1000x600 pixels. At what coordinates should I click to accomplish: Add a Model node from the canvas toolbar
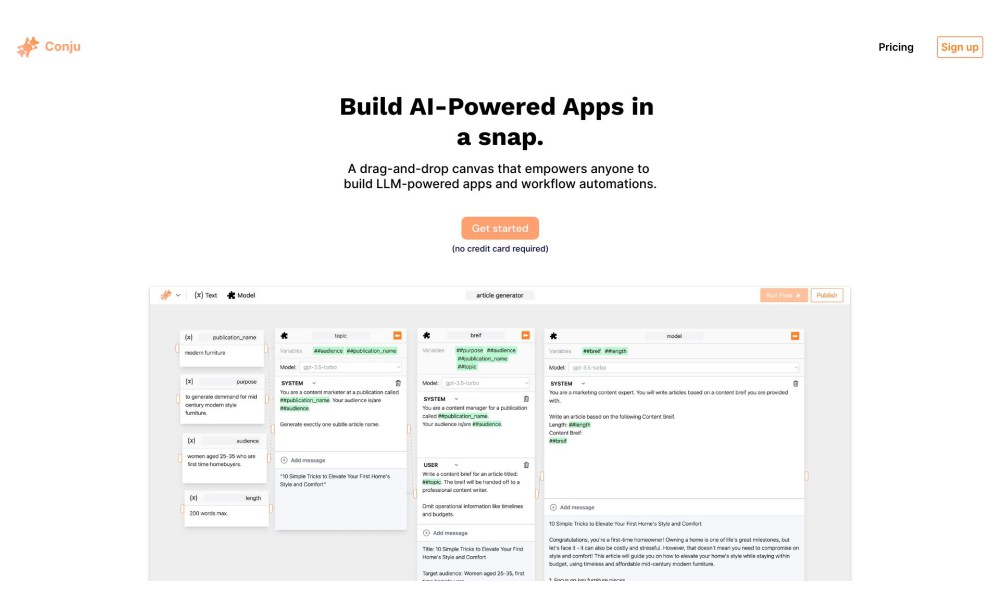pos(241,295)
